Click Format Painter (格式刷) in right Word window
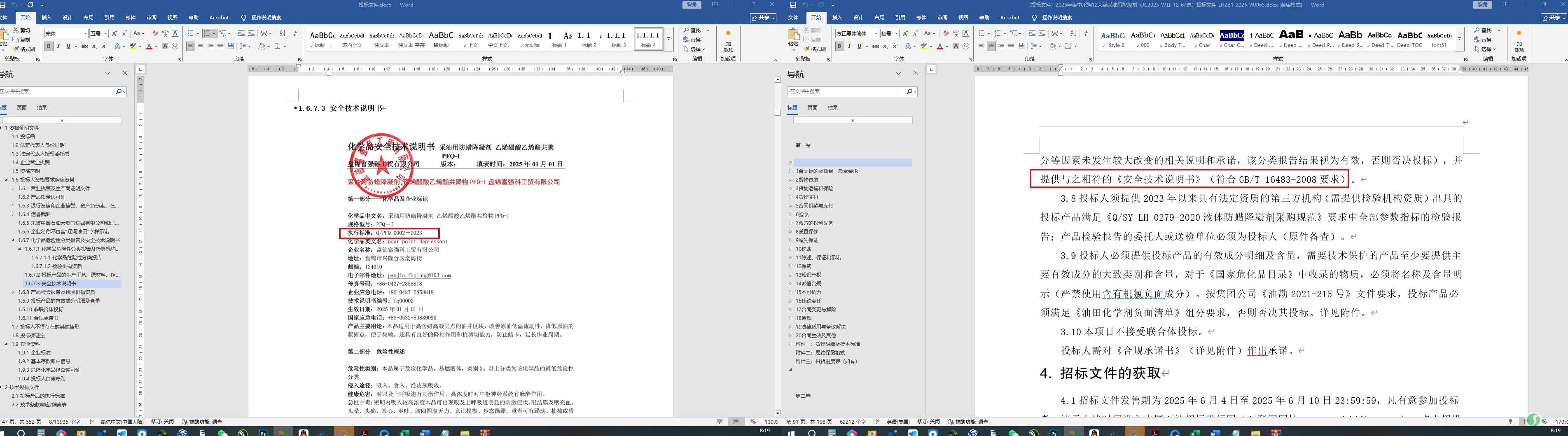Viewport: 1568px width, 436px height. point(814,49)
